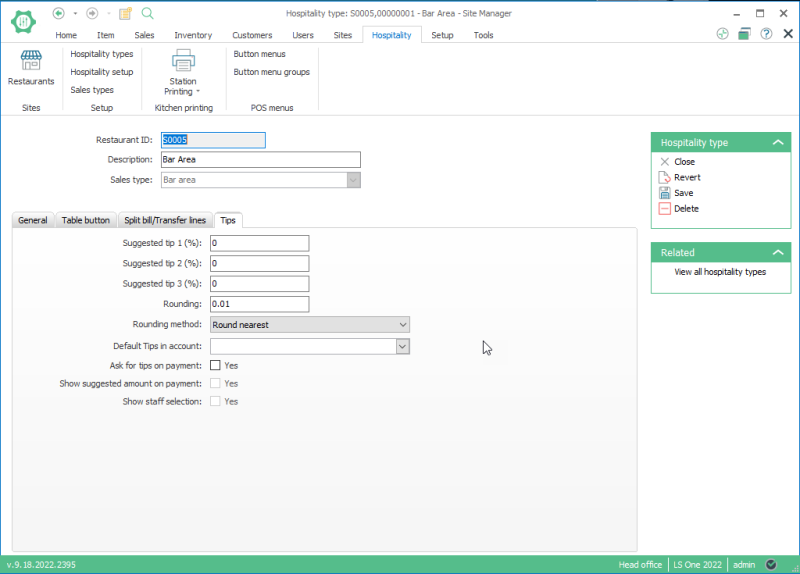The width and height of the screenshot is (800, 574).
Task: Click Button menu groups in ribbon
Action: (x=271, y=72)
